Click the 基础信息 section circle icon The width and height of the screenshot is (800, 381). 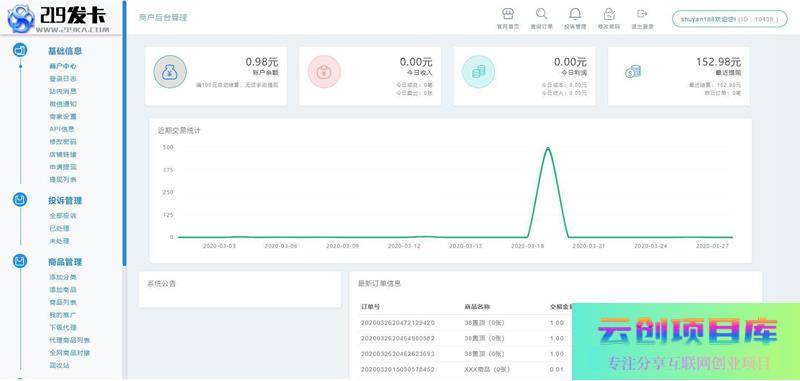click(20, 50)
